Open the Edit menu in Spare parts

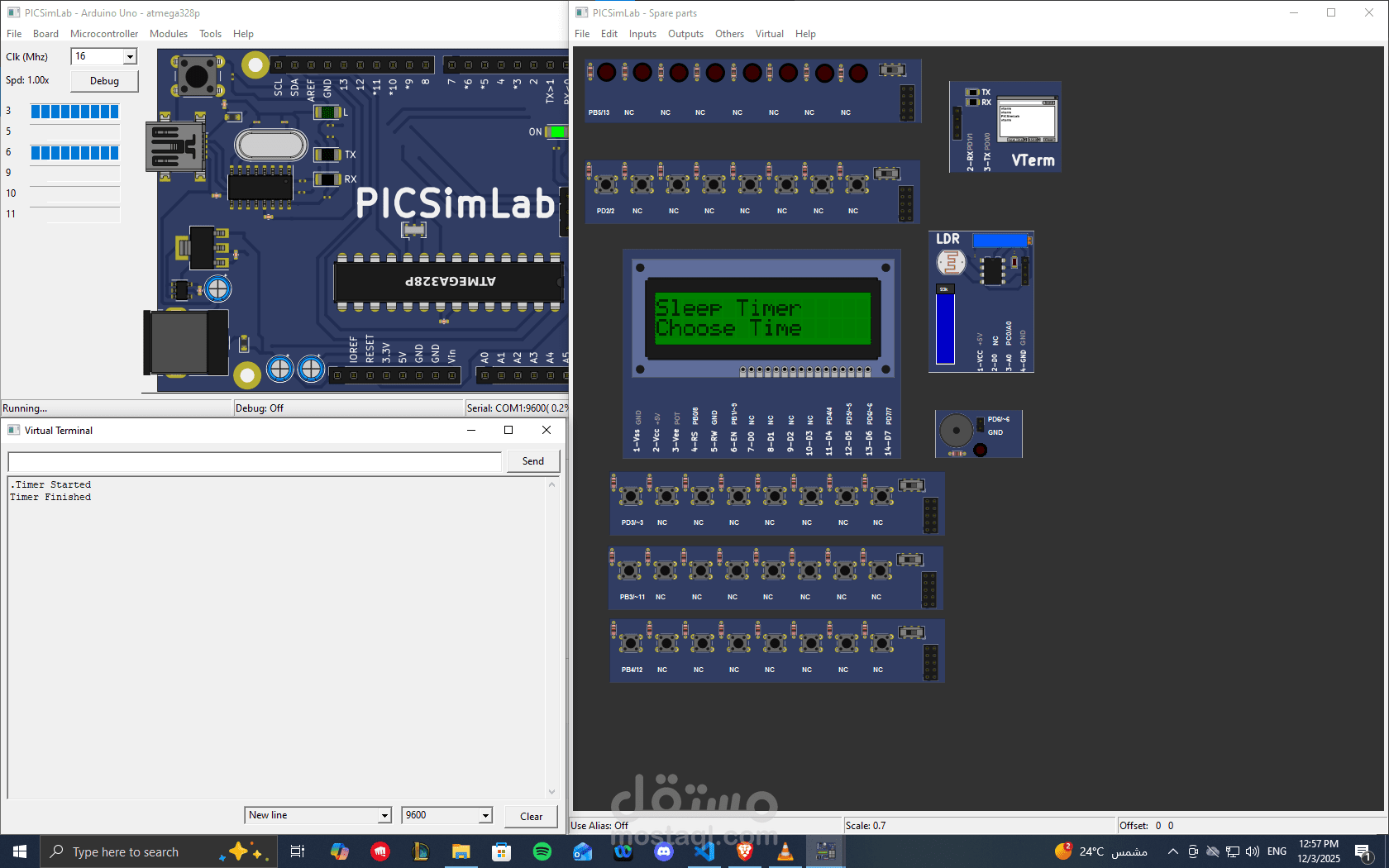coord(609,34)
